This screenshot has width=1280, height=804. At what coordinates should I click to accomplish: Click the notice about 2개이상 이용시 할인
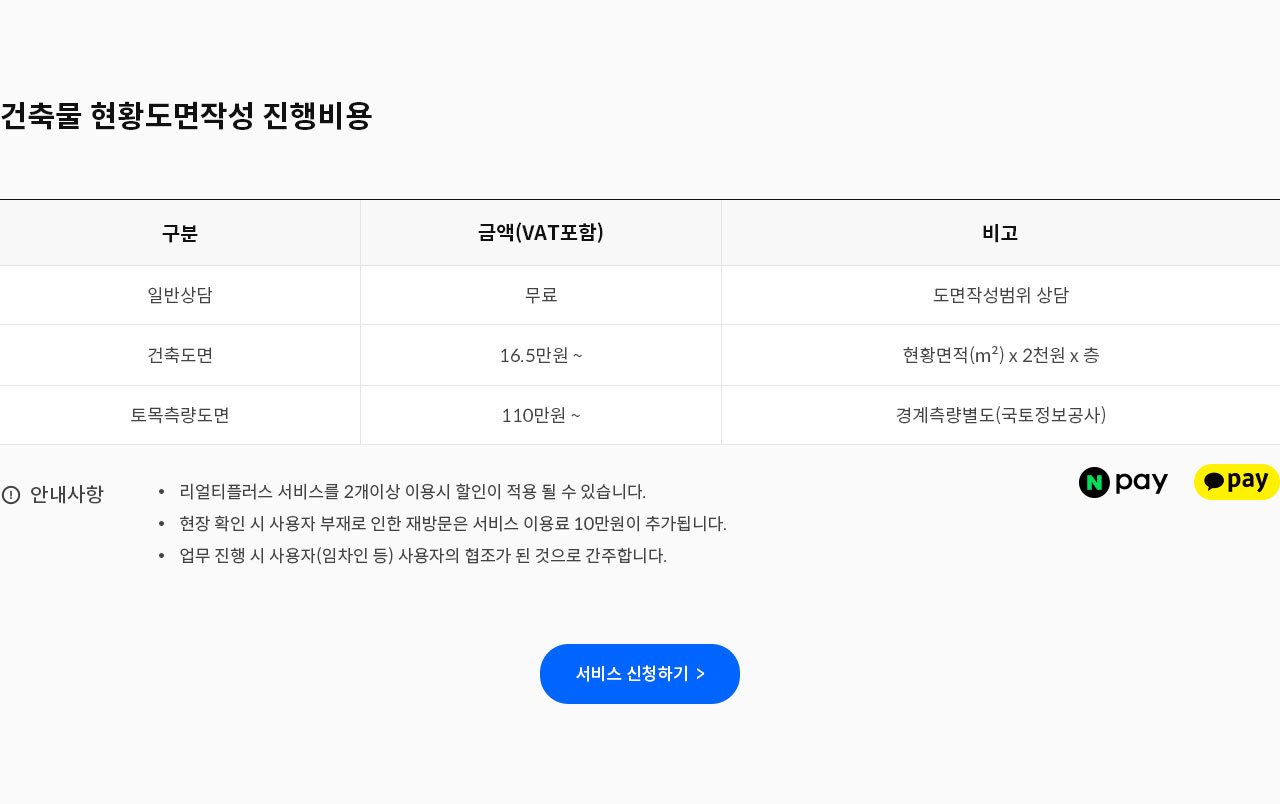pyautogui.click(x=412, y=492)
